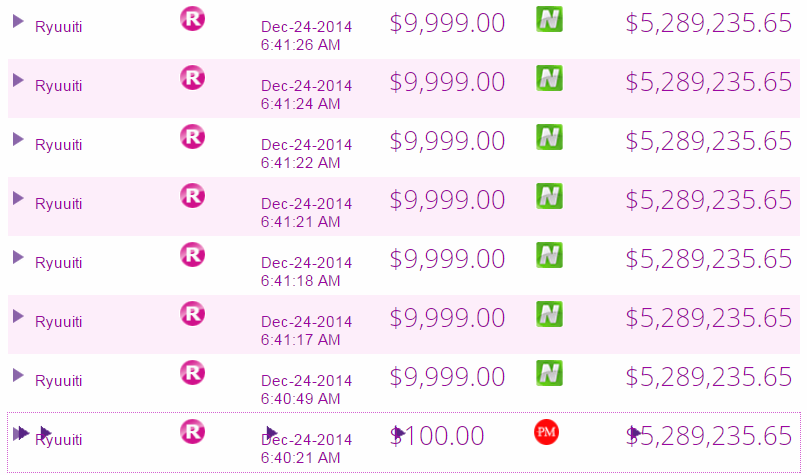Open Ryuuiti link in 6:41:18 AM row
This screenshot has width=807, height=475.
click(58, 263)
